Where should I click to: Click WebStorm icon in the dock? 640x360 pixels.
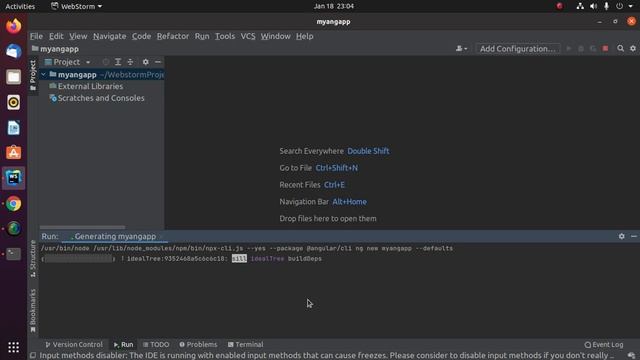coord(13,178)
